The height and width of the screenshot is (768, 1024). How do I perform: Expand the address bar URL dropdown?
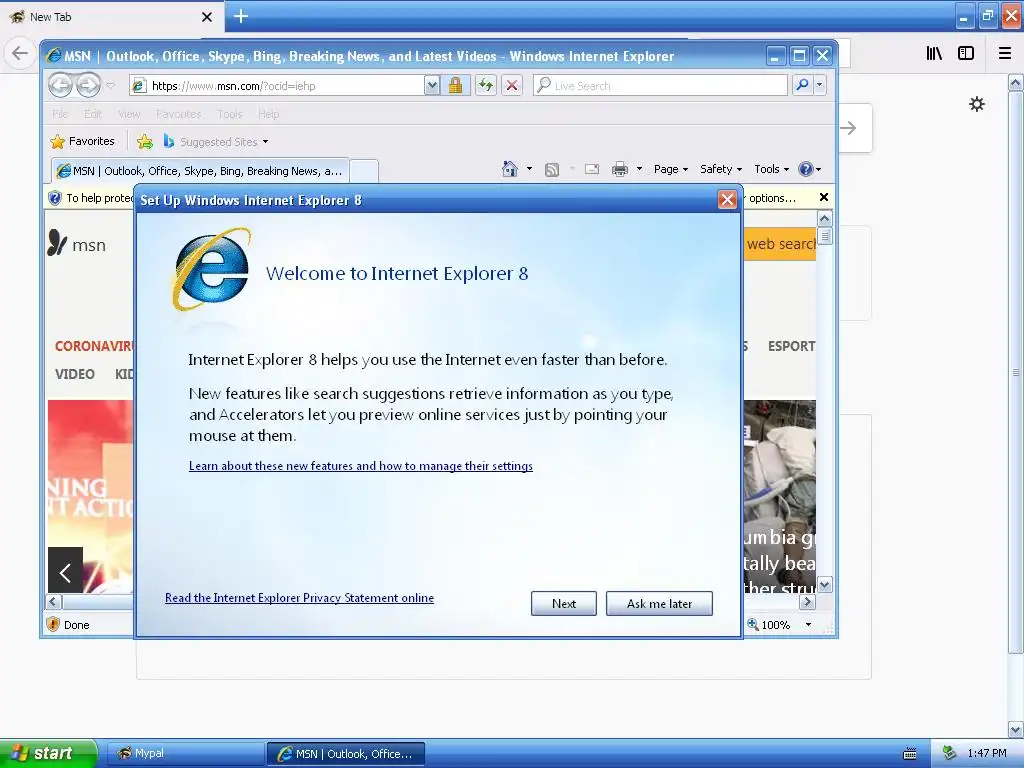coord(432,85)
